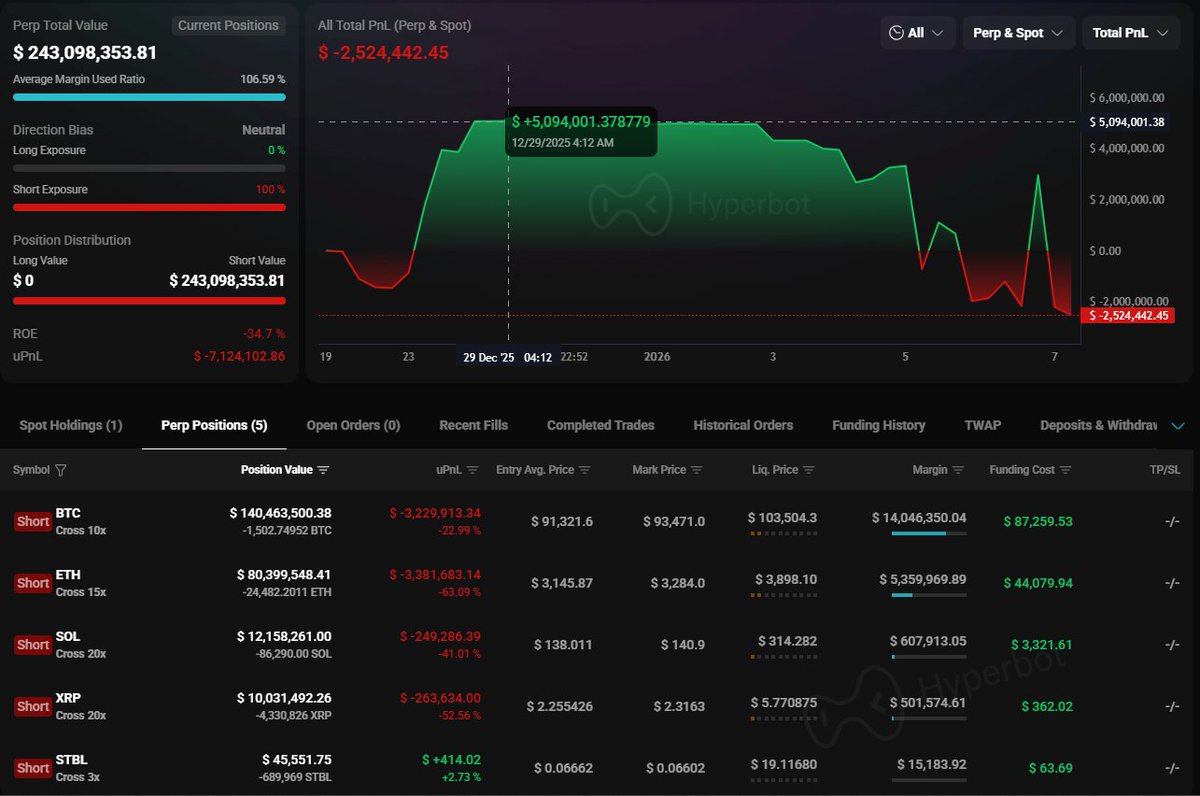The height and width of the screenshot is (796, 1200).
Task: Click the Position Distribution red bar
Action: point(149,300)
